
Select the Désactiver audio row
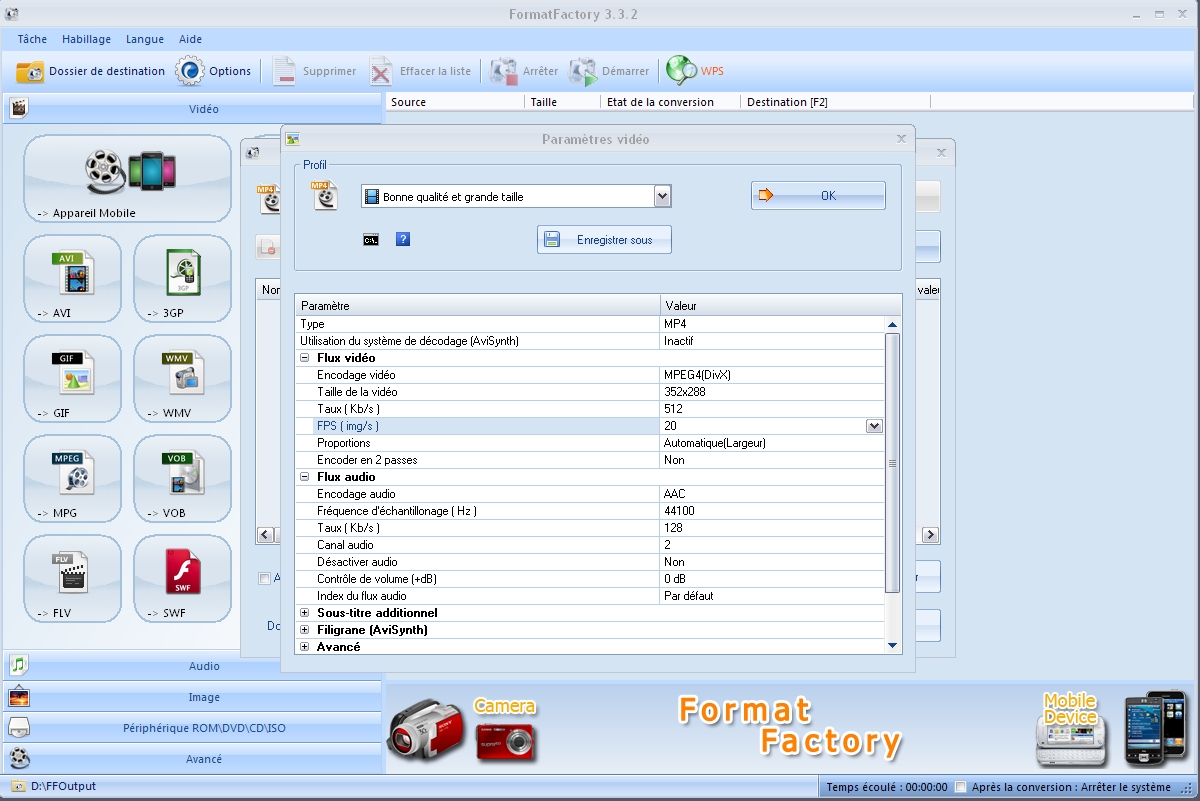590,562
